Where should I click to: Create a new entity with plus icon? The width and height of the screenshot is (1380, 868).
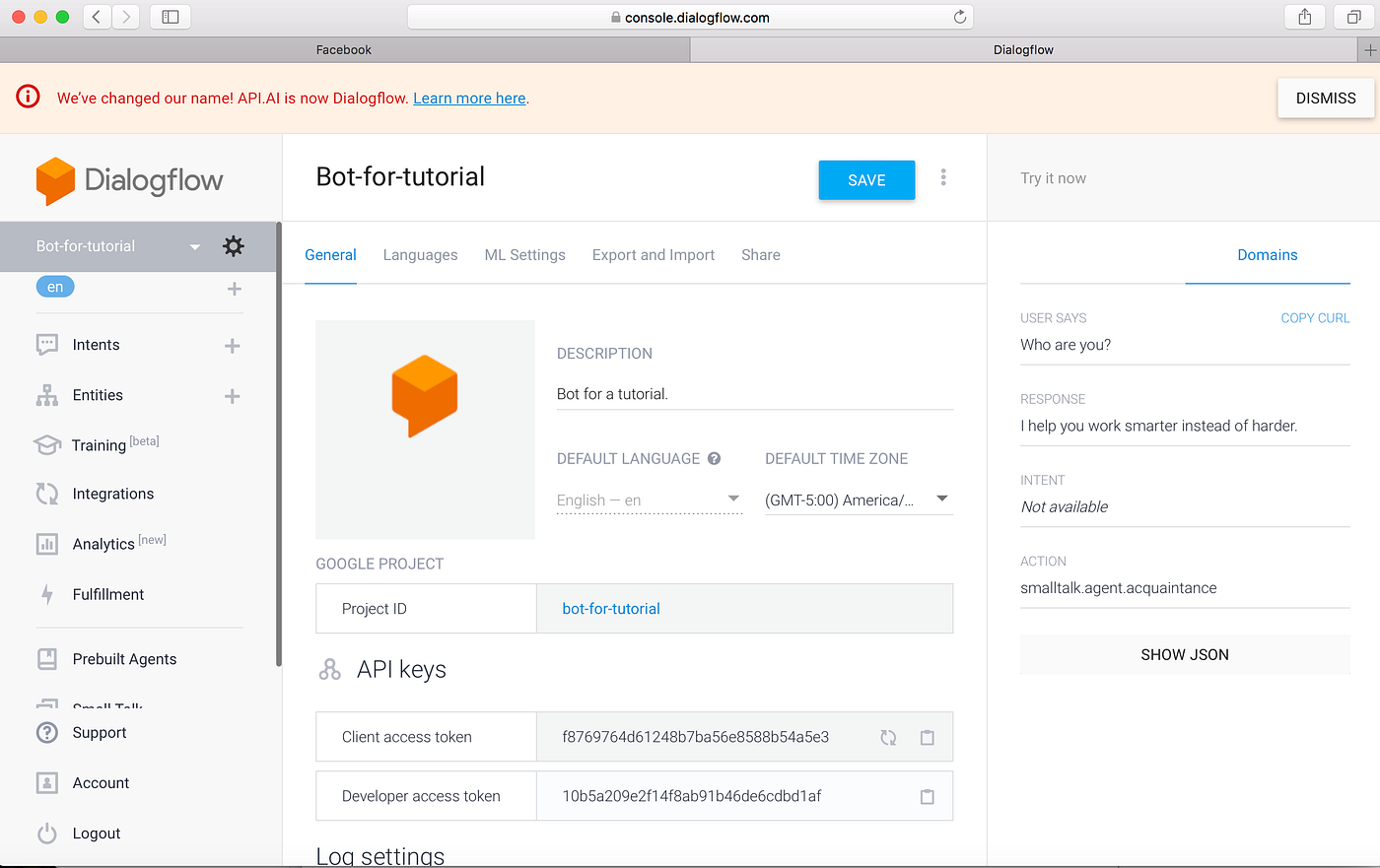pos(233,396)
